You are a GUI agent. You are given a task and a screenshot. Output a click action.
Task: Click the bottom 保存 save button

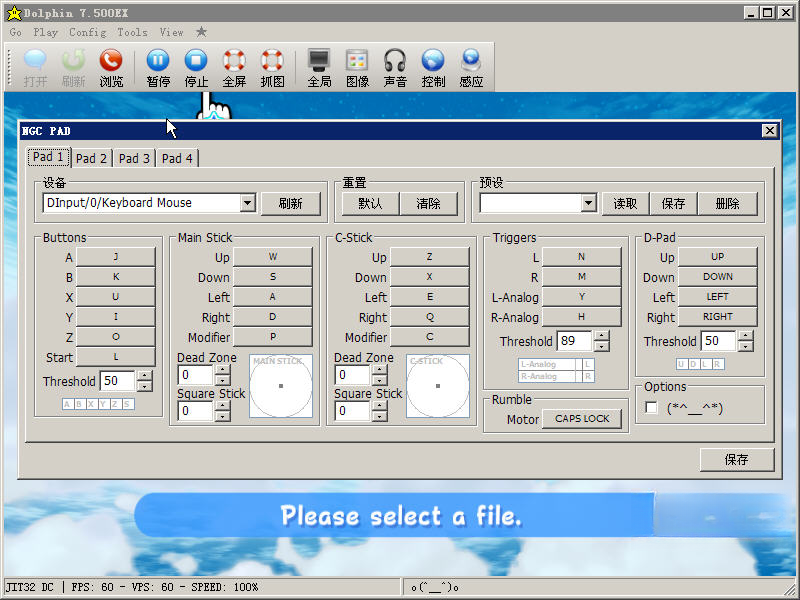737,459
